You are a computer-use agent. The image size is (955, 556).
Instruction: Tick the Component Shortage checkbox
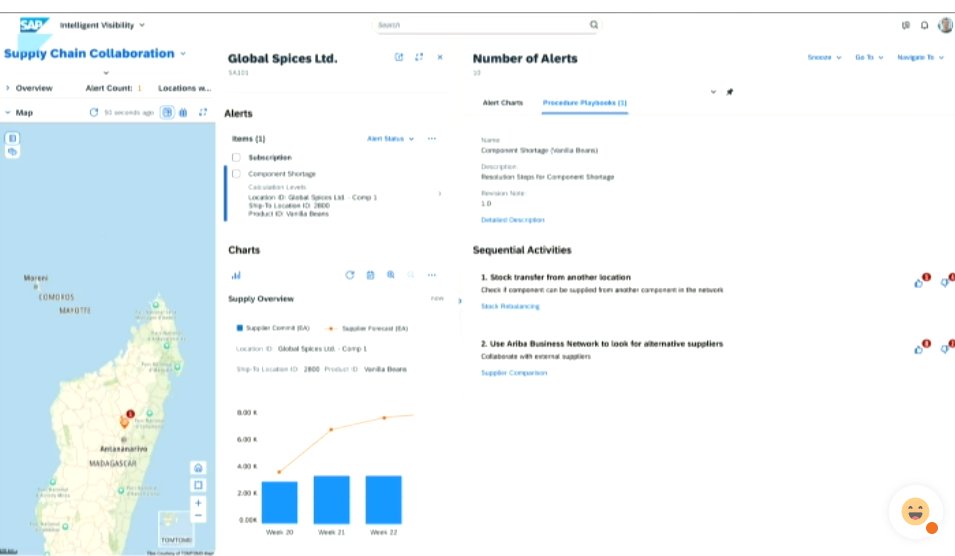236,174
